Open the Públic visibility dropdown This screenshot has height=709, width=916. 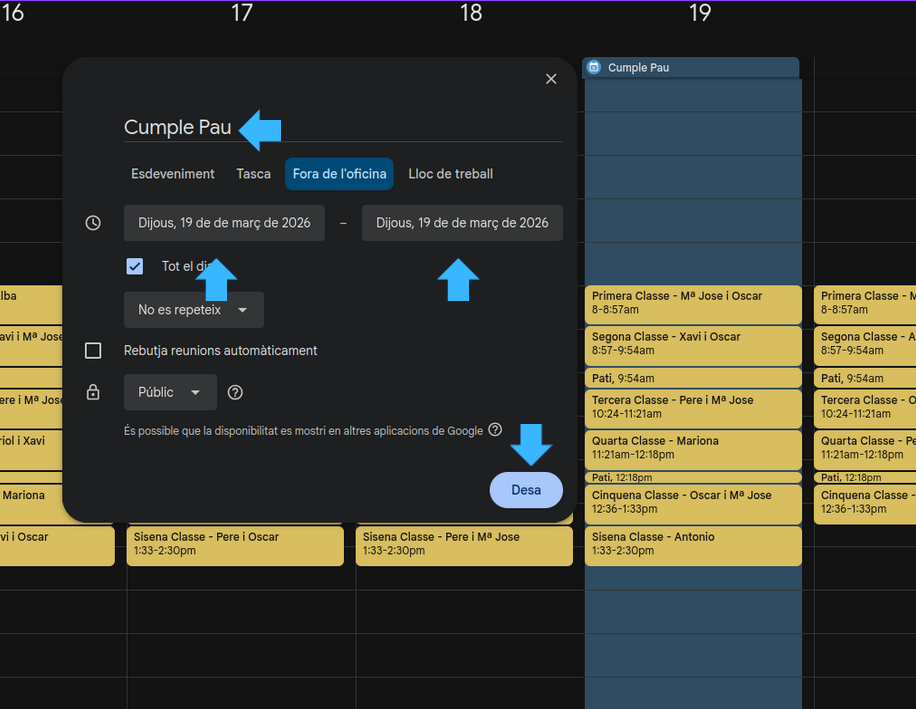170,393
